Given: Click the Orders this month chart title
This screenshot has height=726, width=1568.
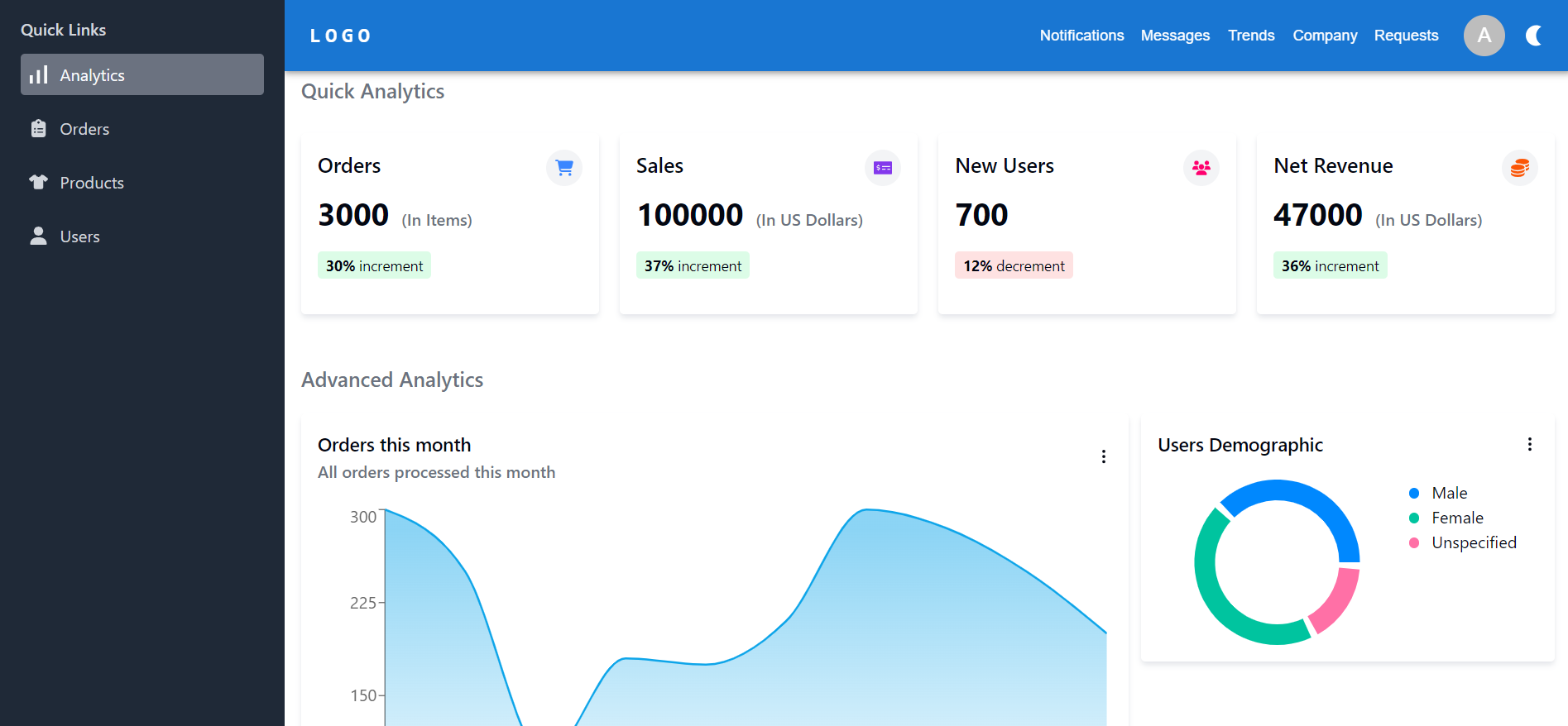Looking at the screenshot, I should (x=394, y=445).
